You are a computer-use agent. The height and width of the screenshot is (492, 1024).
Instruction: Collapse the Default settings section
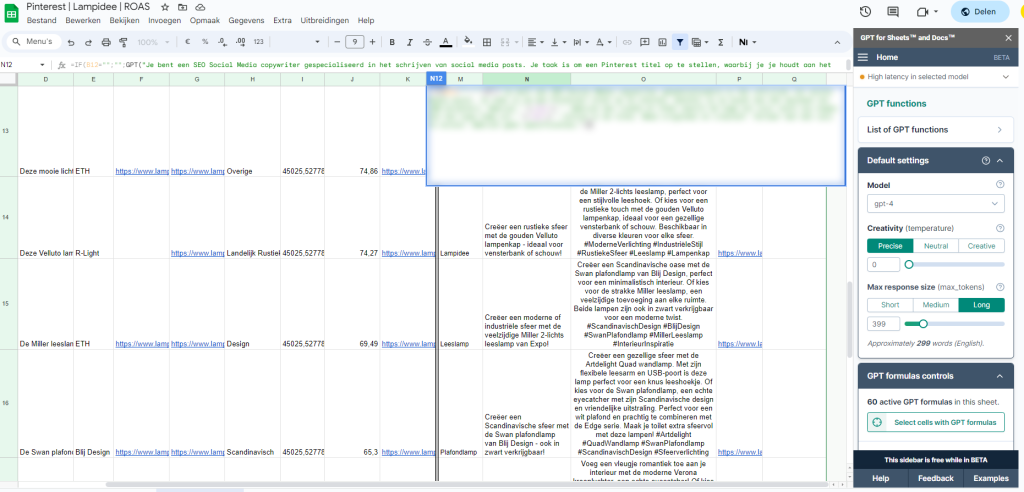click(1000, 161)
